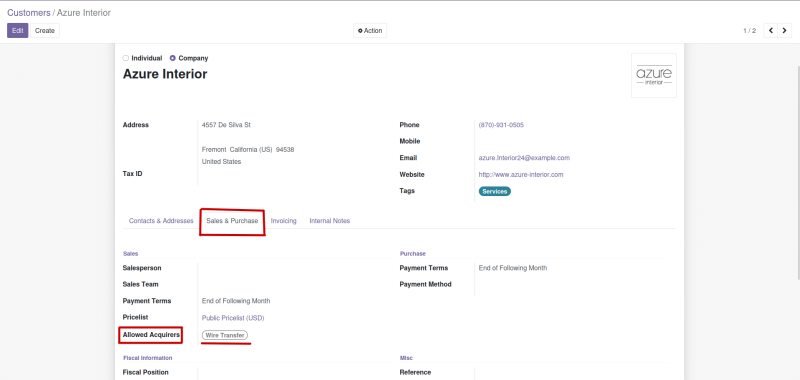This screenshot has height=380, width=800.
Task: Open Contacts & Addresses tab
Action: 161,221
